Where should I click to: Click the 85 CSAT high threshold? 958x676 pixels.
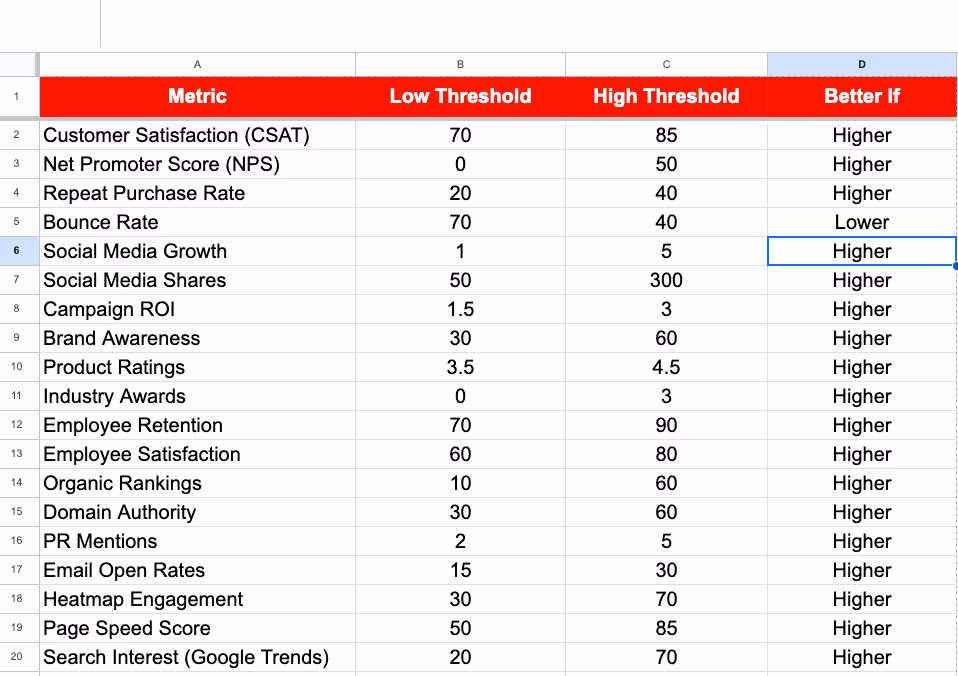tap(667, 135)
